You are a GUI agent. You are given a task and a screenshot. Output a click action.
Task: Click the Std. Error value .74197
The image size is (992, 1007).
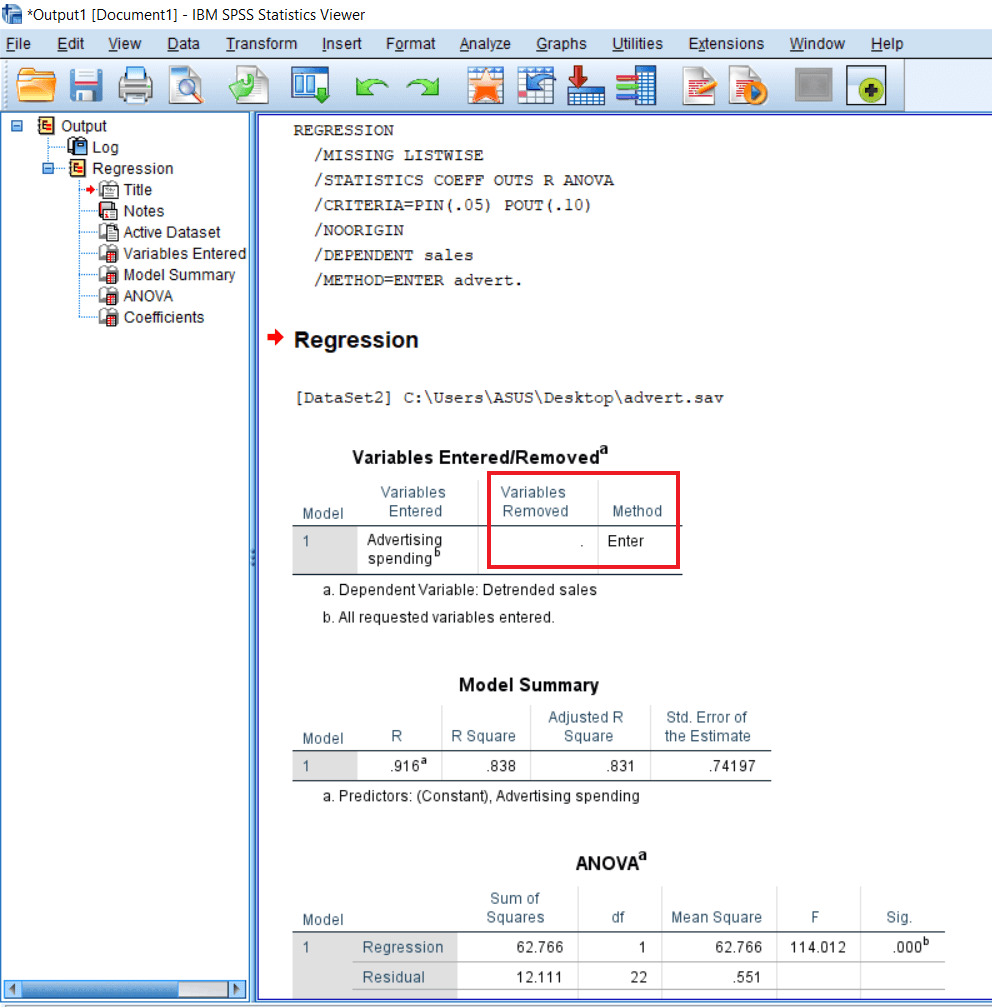tap(732, 766)
